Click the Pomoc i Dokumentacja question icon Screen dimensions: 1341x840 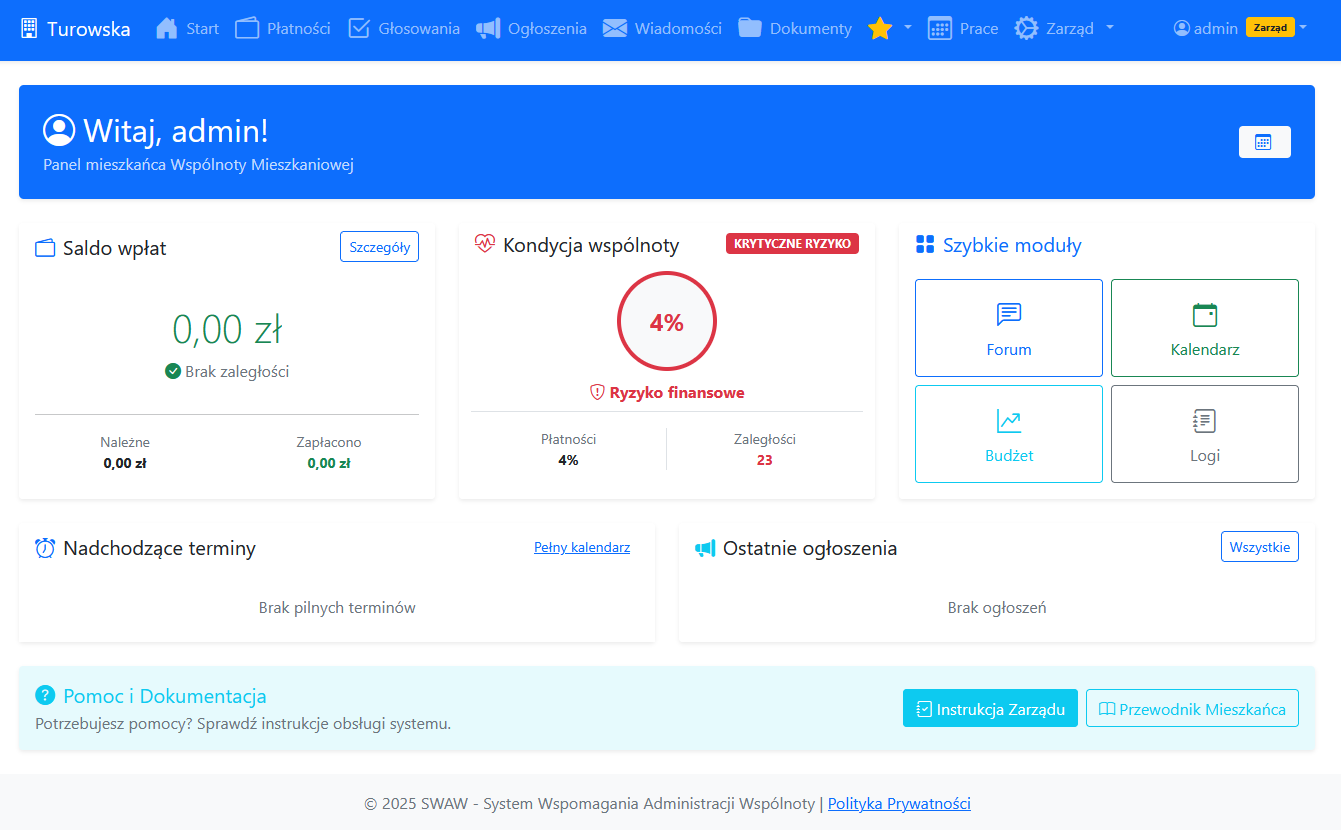tap(45, 695)
